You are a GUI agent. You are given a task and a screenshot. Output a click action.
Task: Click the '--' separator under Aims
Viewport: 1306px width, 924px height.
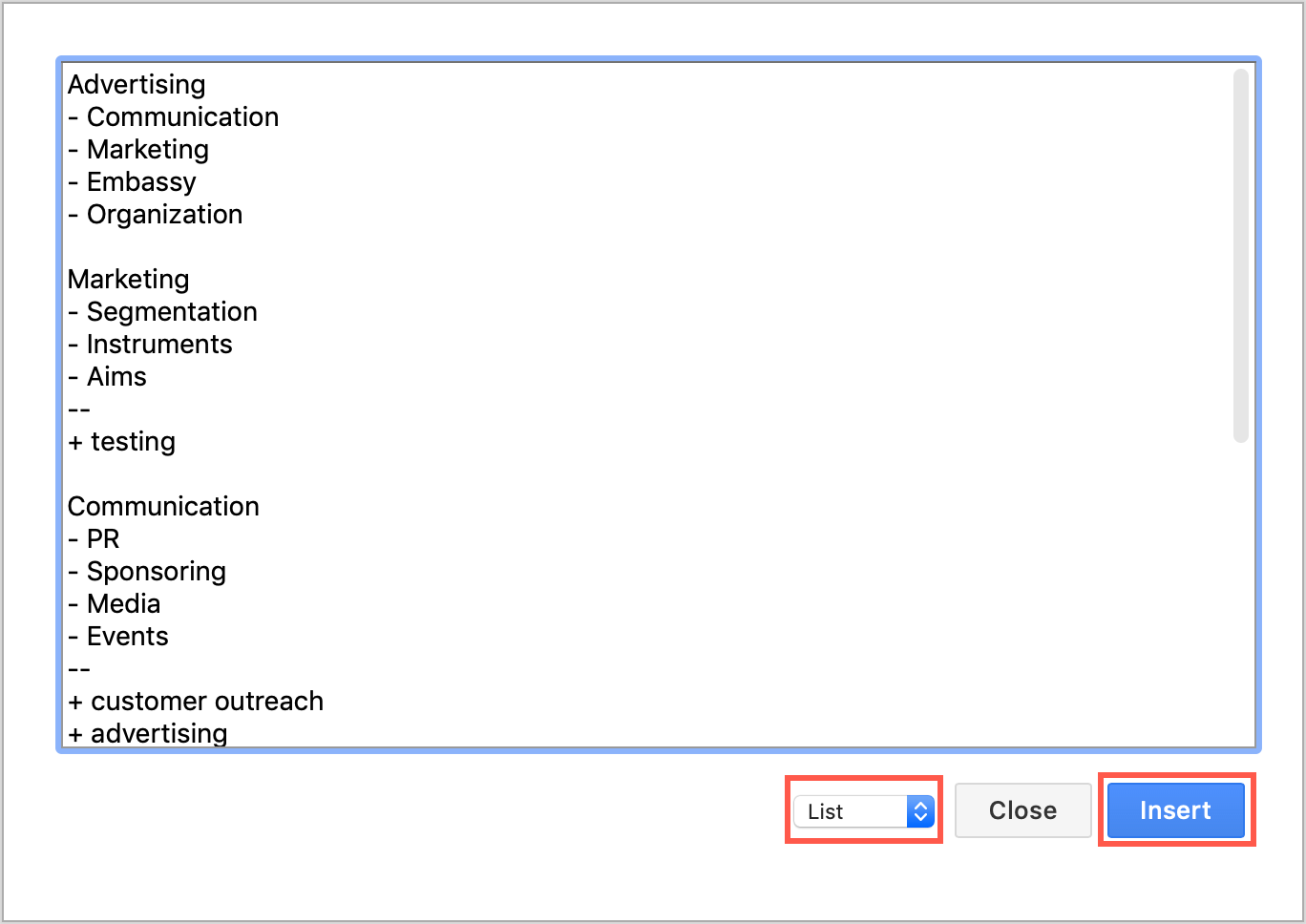click(x=78, y=409)
